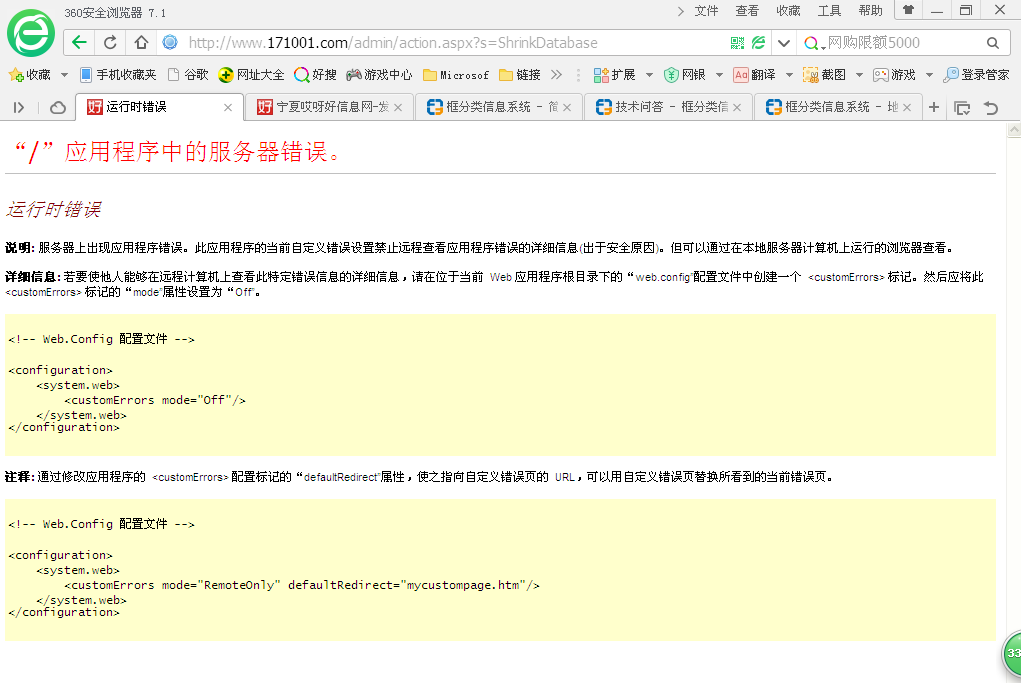Close the 宁夏哎呀好信息网 tab
The width and height of the screenshot is (1021, 683).
point(397,108)
